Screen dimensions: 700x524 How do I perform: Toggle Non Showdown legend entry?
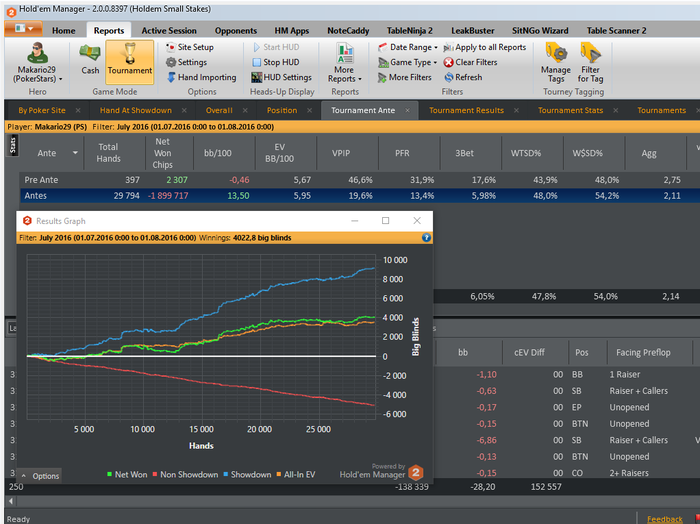tap(185, 474)
